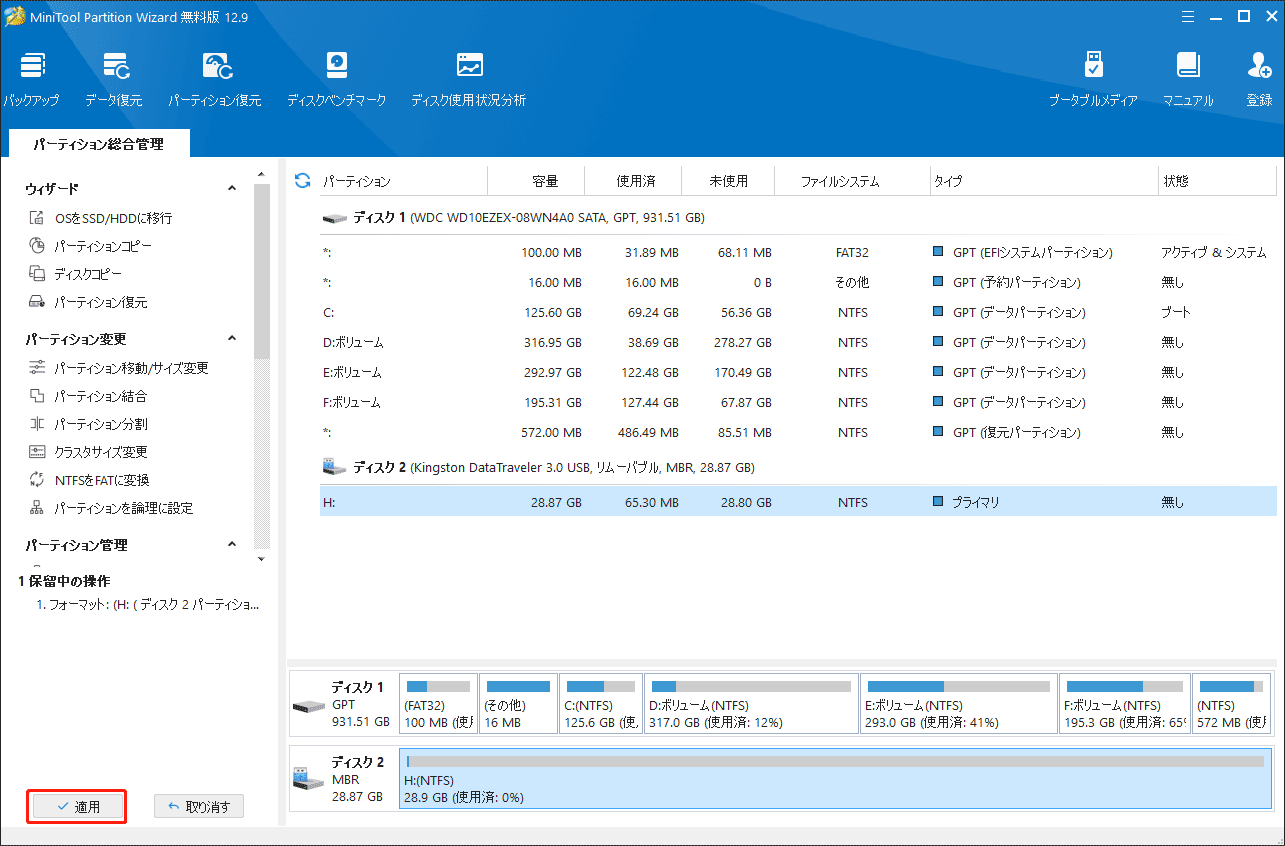Create ブータブルメディア bootable media

click(1093, 80)
